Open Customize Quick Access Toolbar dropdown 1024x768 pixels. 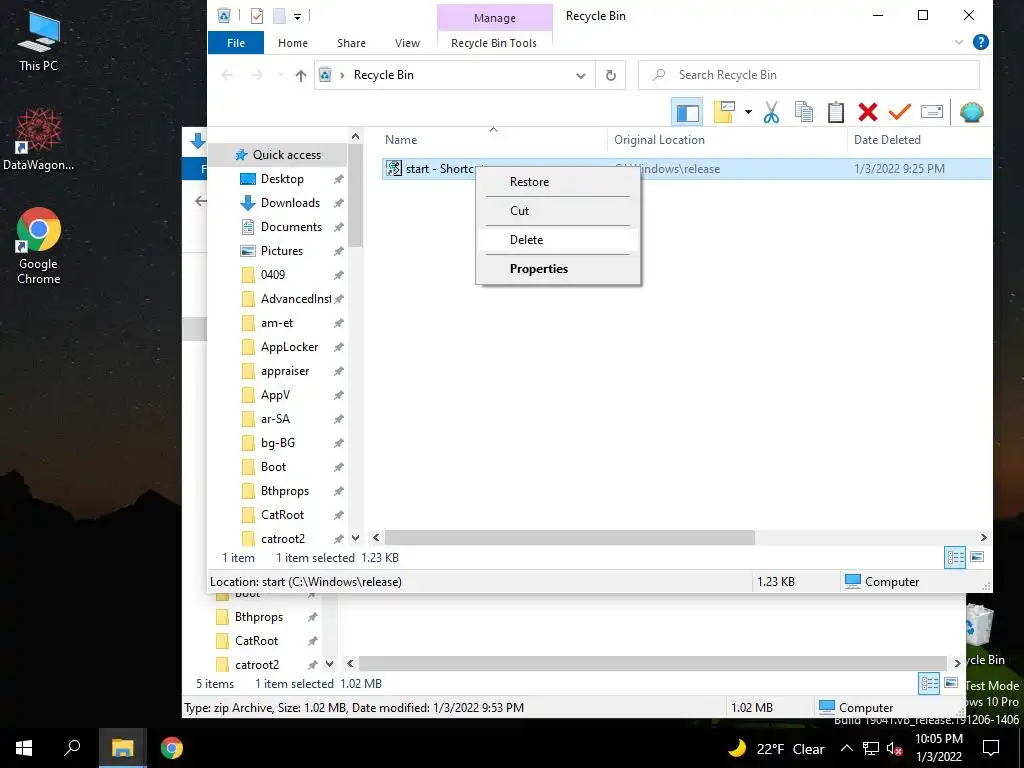297,16
